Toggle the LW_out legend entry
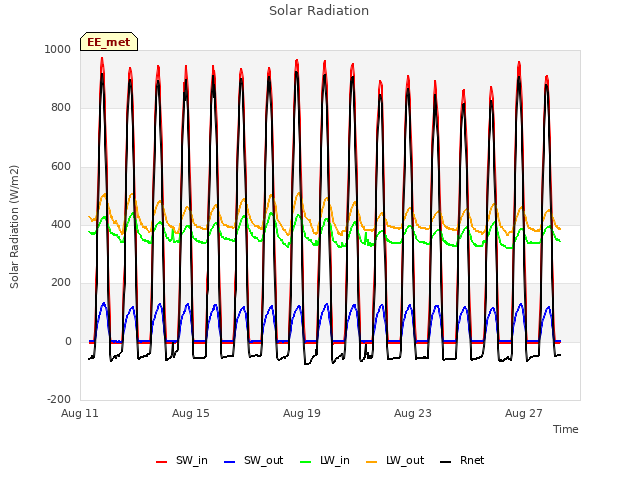 point(395,460)
